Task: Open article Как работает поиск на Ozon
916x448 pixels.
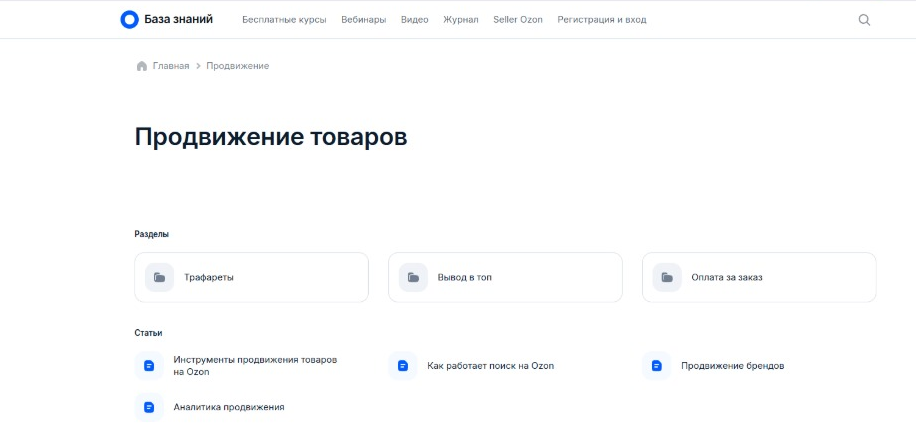Action: [490, 366]
